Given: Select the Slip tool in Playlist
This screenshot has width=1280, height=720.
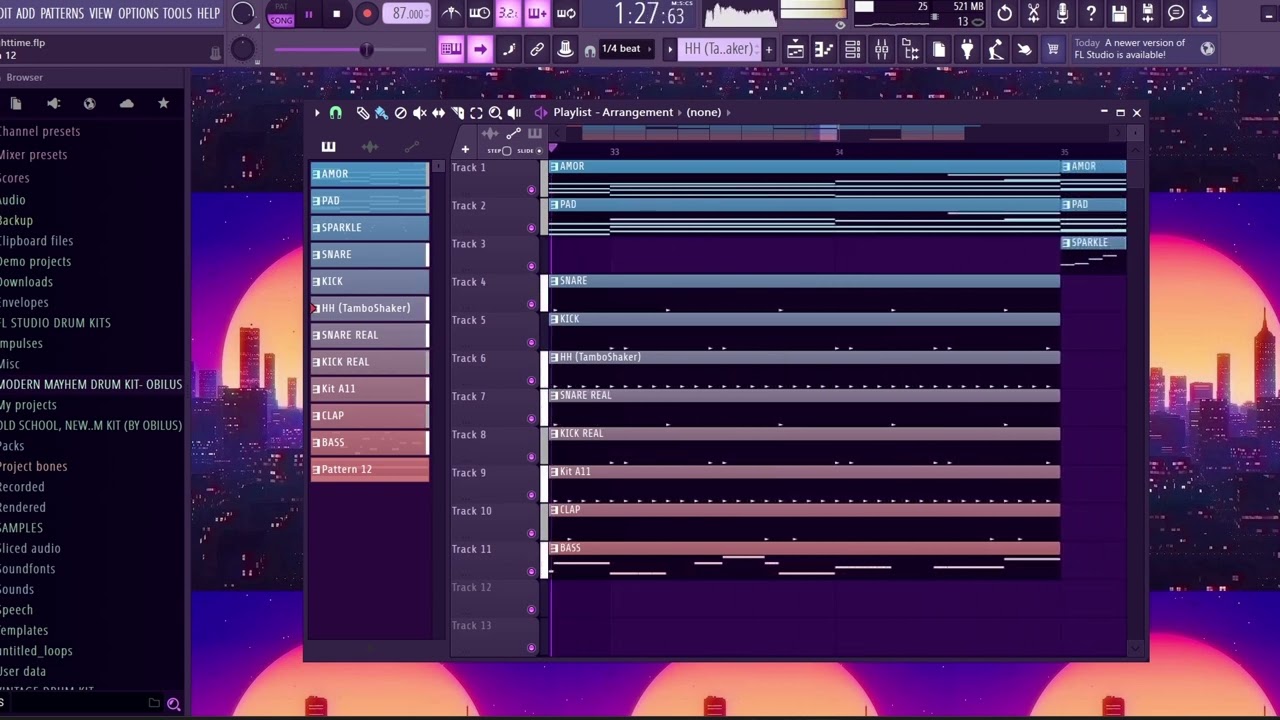Looking at the screenshot, I should [438, 113].
